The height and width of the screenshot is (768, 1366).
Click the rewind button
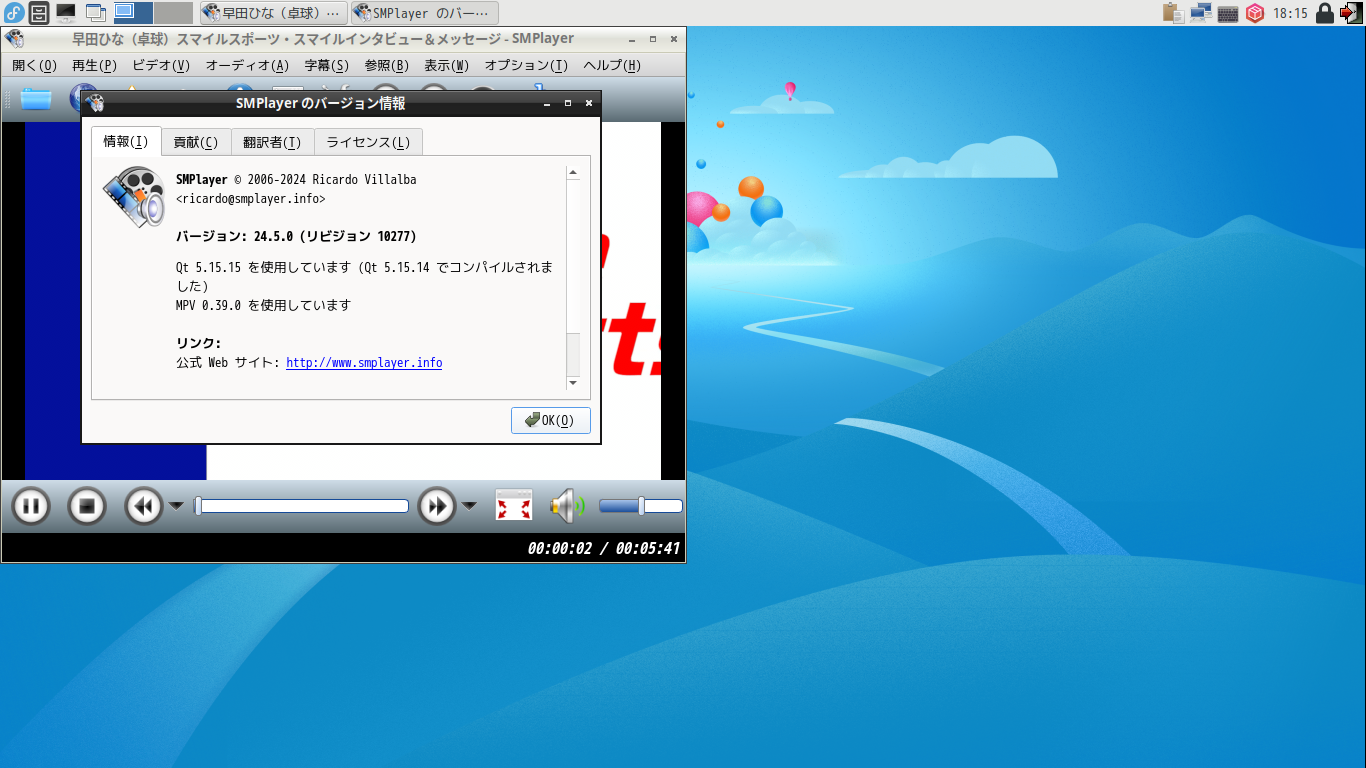tap(143, 506)
